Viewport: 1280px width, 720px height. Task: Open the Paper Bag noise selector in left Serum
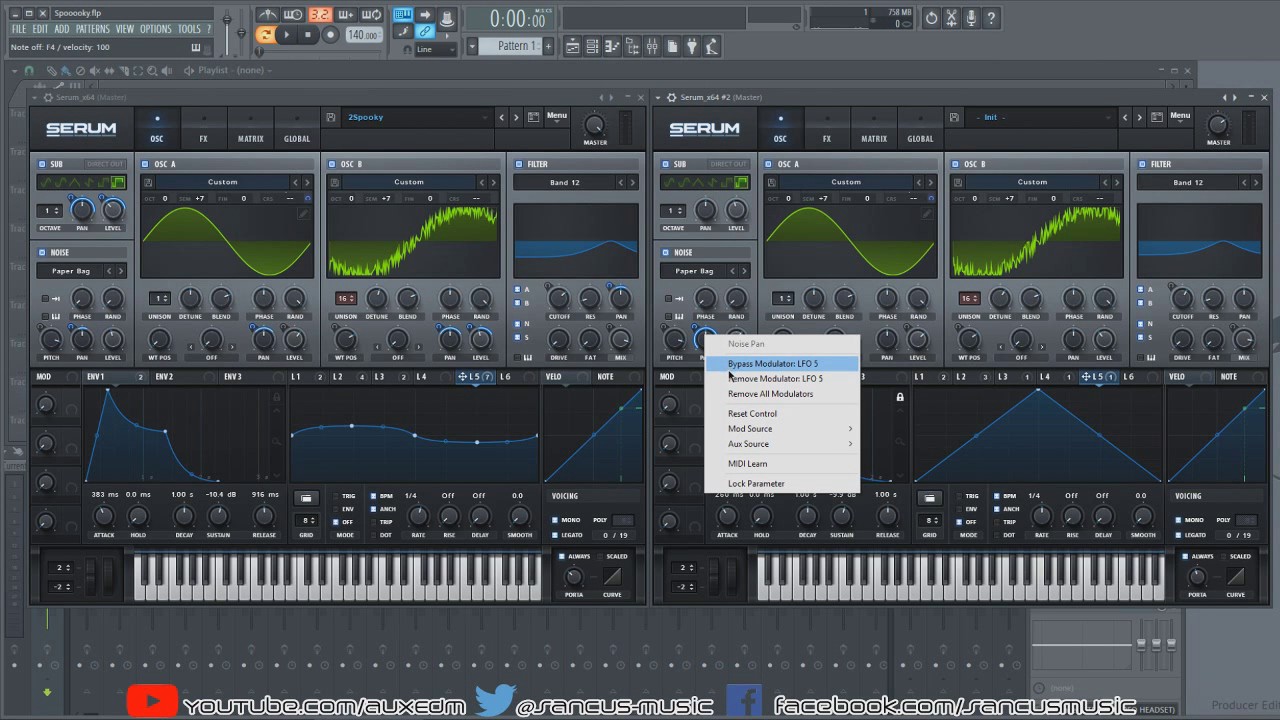point(70,271)
